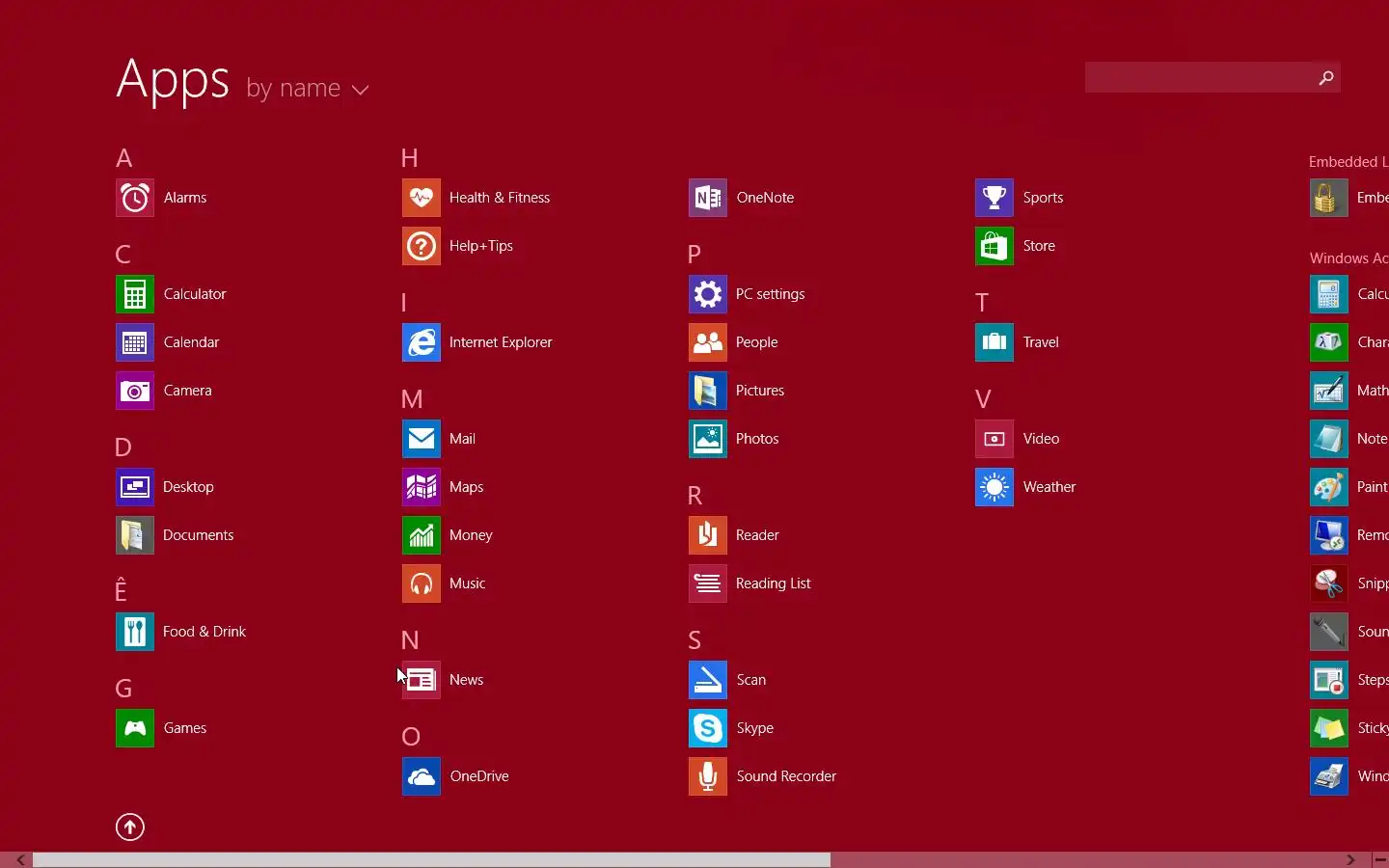Open the Music app icon
The width and height of the screenshot is (1389, 868).
coord(422,583)
